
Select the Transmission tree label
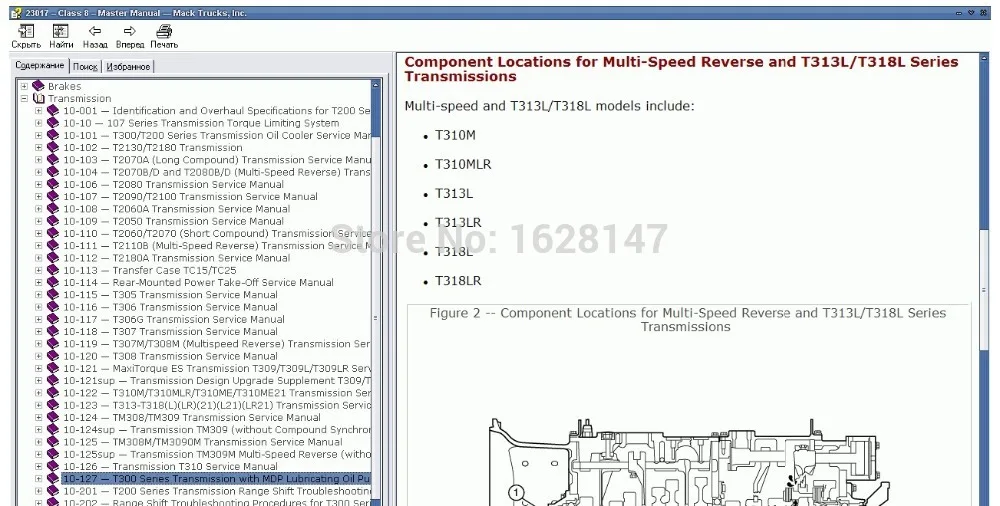pos(80,98)
